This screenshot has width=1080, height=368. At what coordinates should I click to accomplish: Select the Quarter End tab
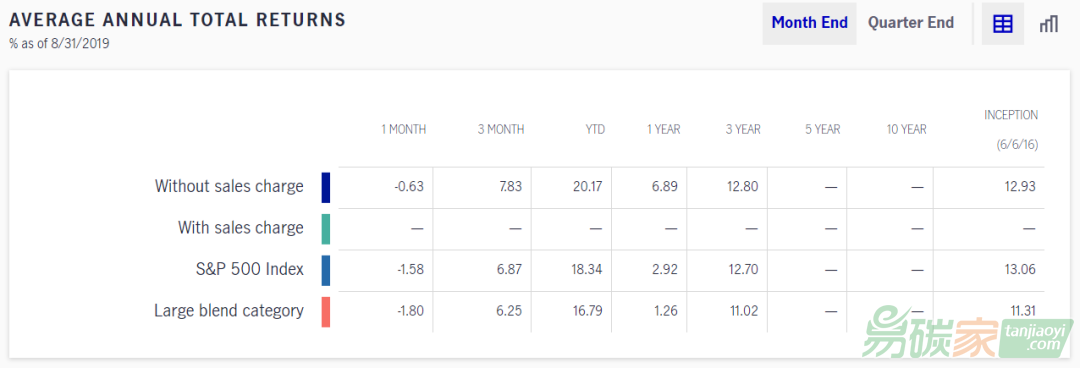point(911,23)
